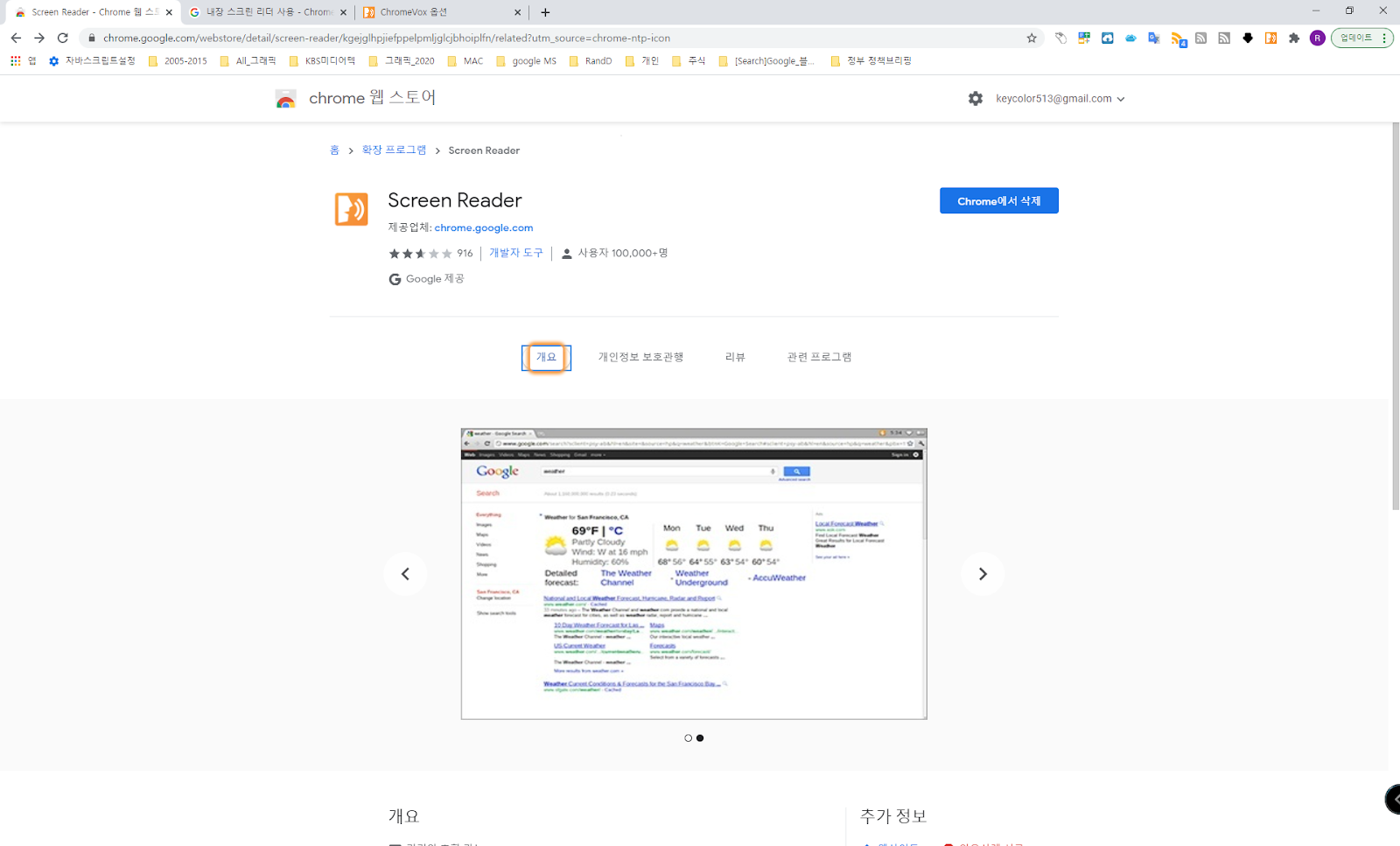Open the RandD bookmarks folder
This screenshot has width=1400, height=846.
[x=590, y=61]
